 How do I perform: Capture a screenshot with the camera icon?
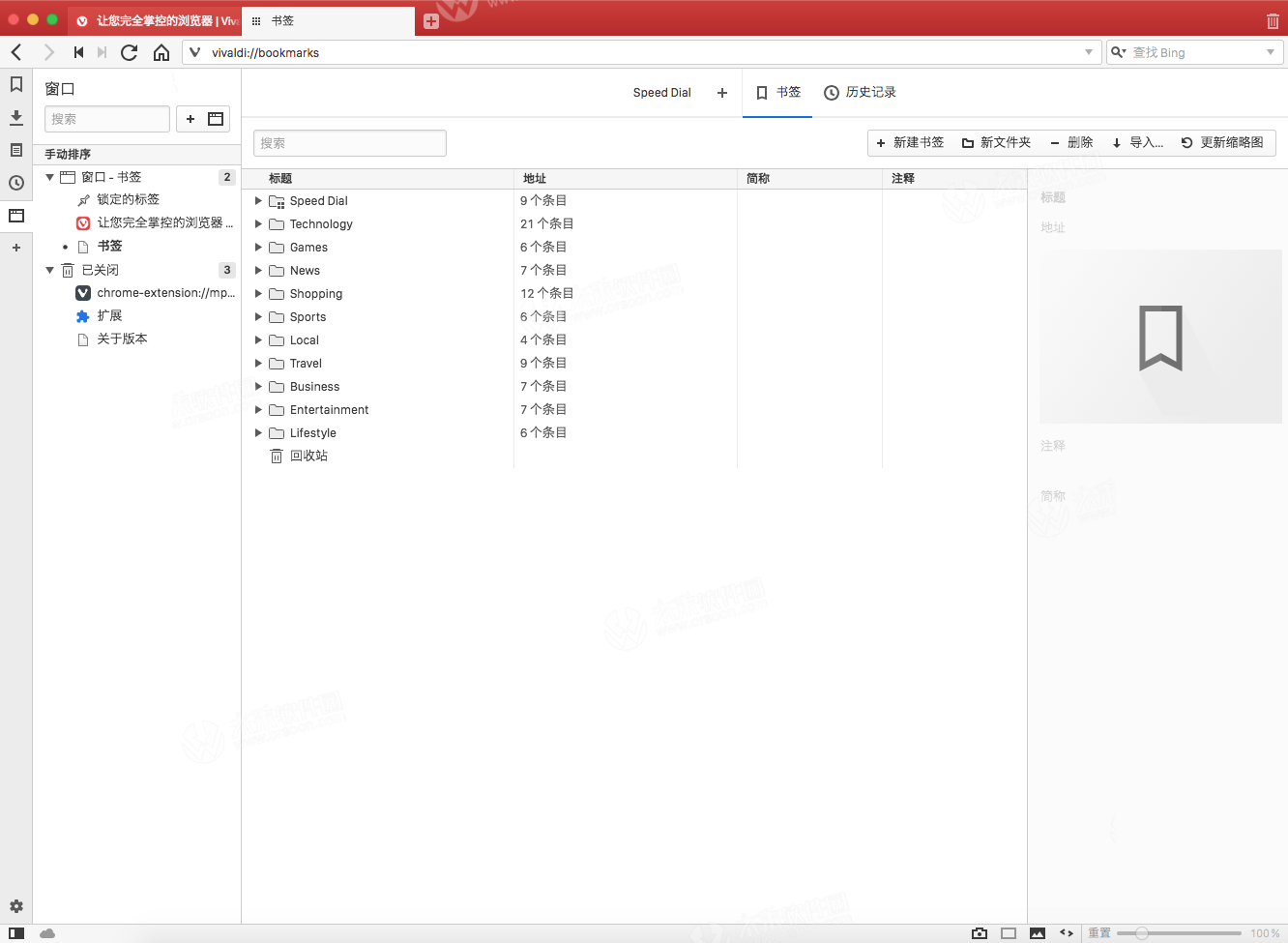[x=980, y=932]
